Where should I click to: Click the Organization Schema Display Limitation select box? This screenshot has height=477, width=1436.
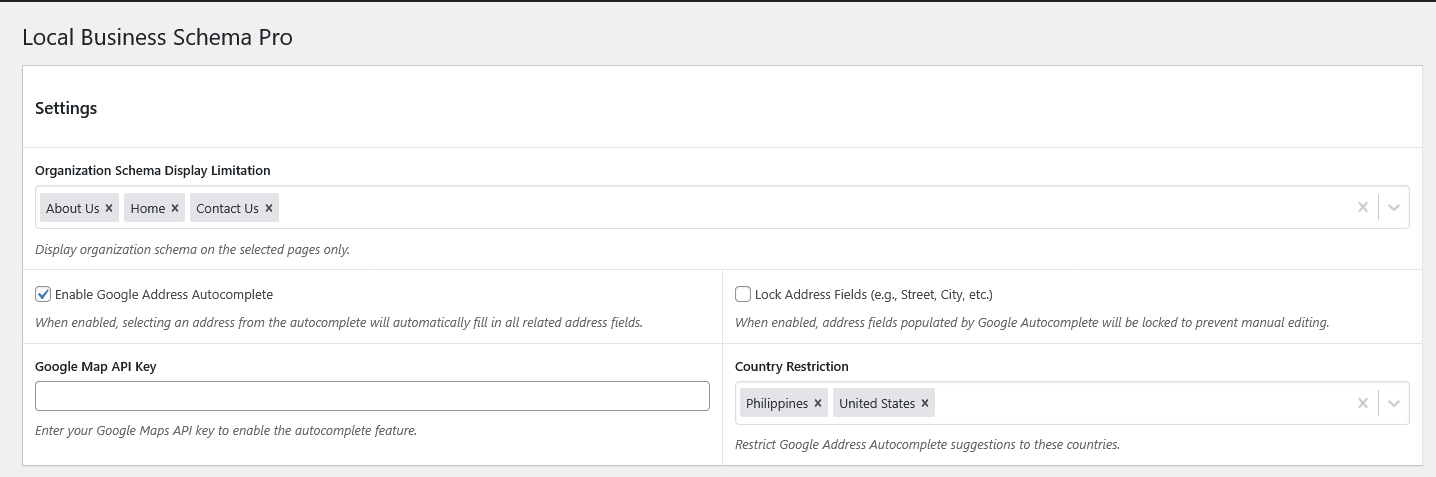[800, 208]
